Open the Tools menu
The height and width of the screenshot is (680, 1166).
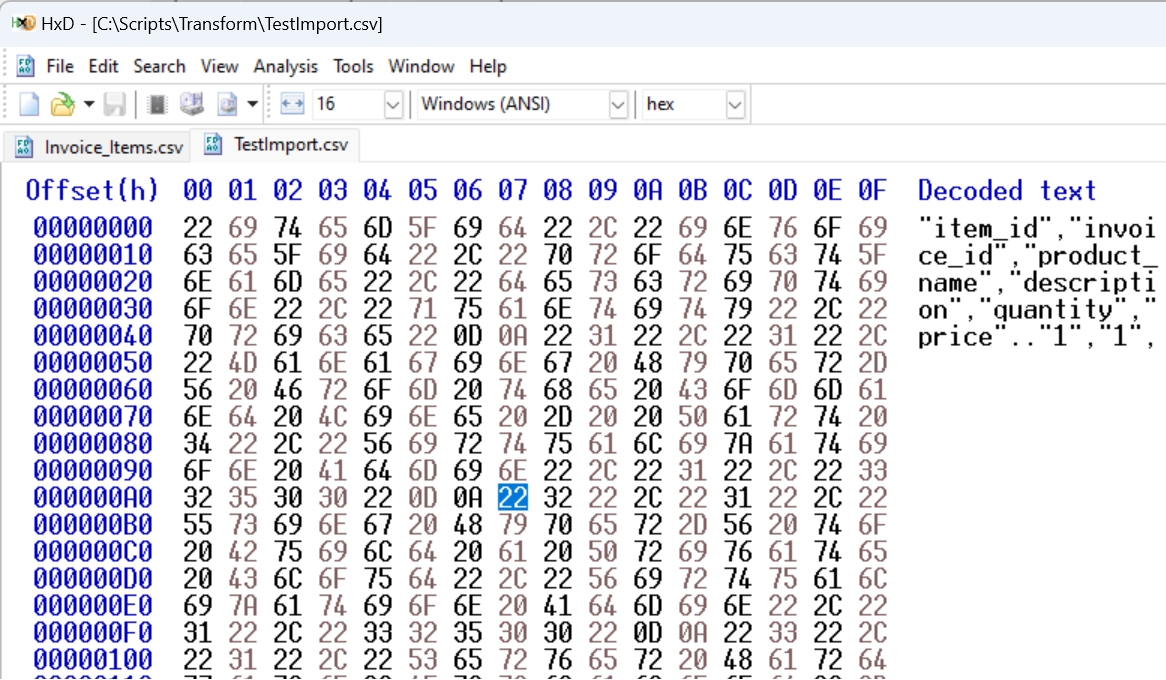tap(352, 66)
